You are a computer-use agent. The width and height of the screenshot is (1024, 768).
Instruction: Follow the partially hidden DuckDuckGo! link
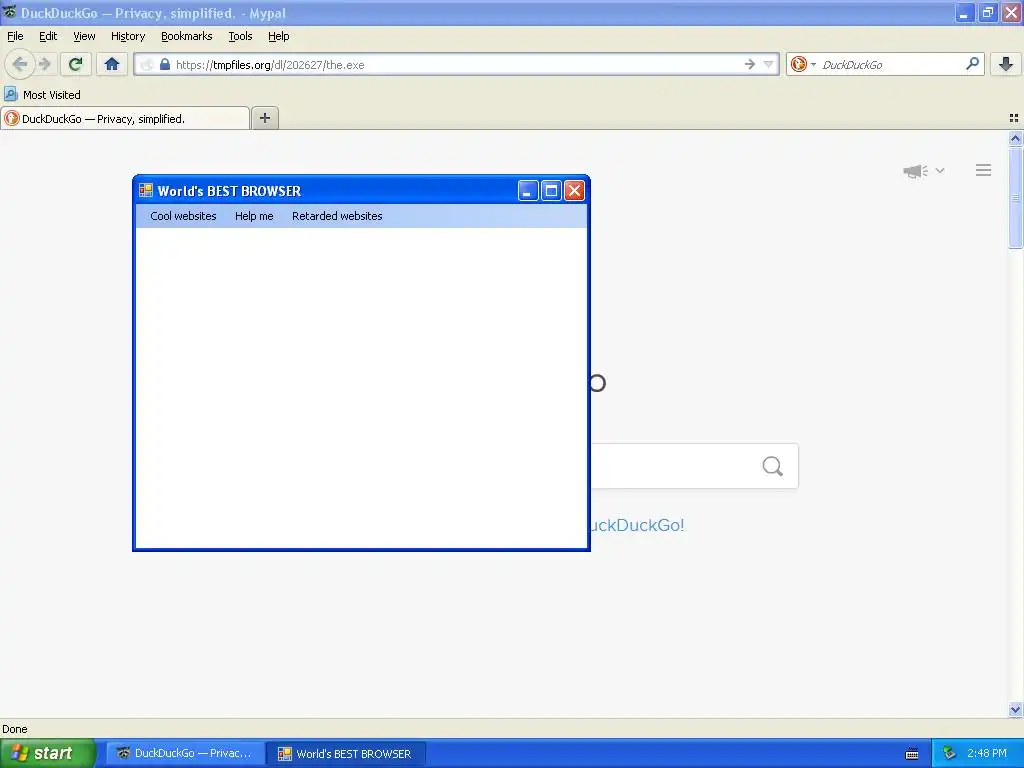(637, 525)
